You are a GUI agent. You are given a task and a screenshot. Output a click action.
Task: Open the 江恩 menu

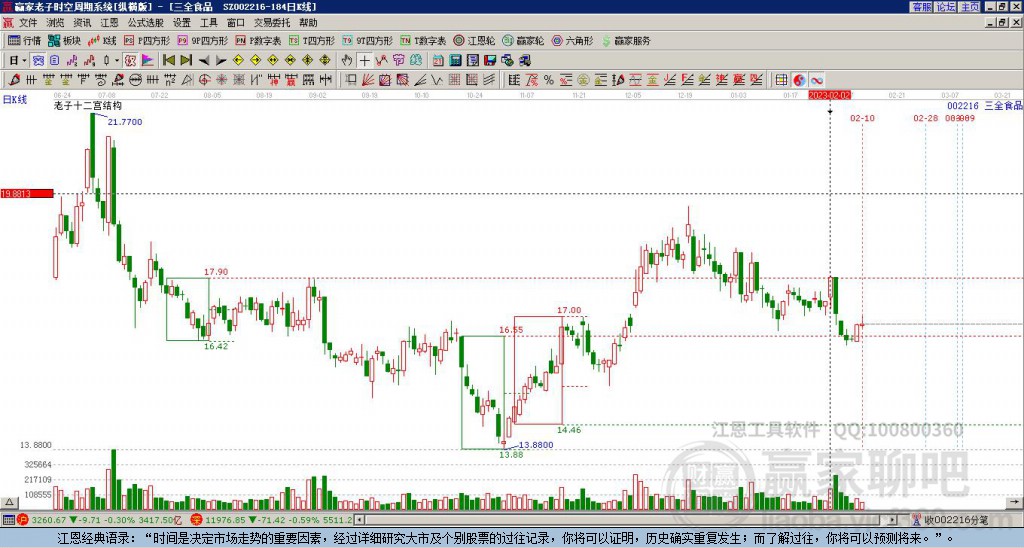(109, 22)
